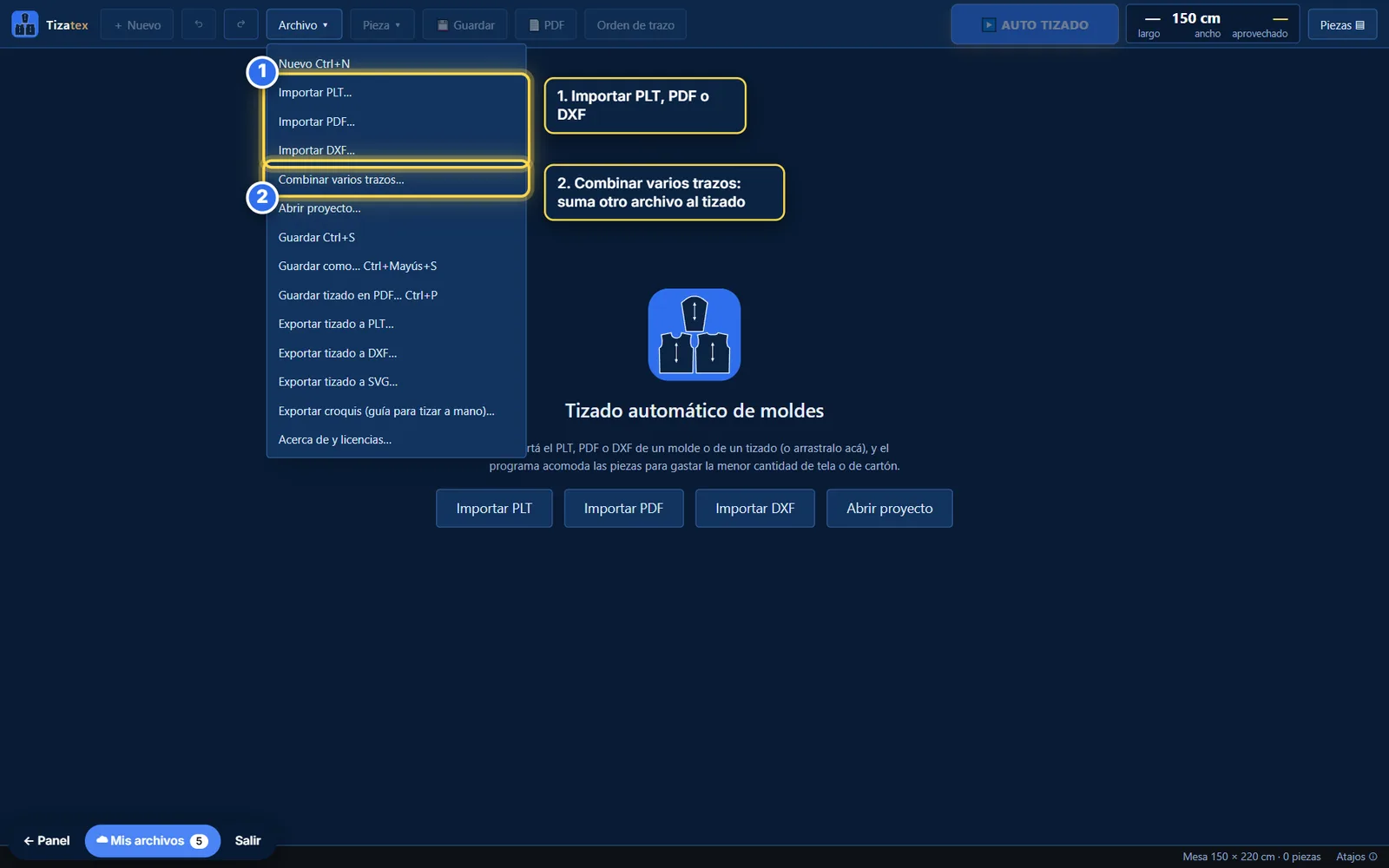
Task: Select Nuevo Ctrl+N menu entry
Action: pos(396,63)
